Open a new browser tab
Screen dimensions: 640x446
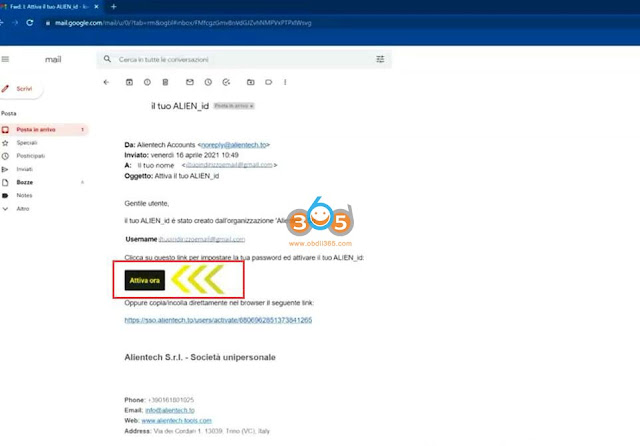(113, 7)
